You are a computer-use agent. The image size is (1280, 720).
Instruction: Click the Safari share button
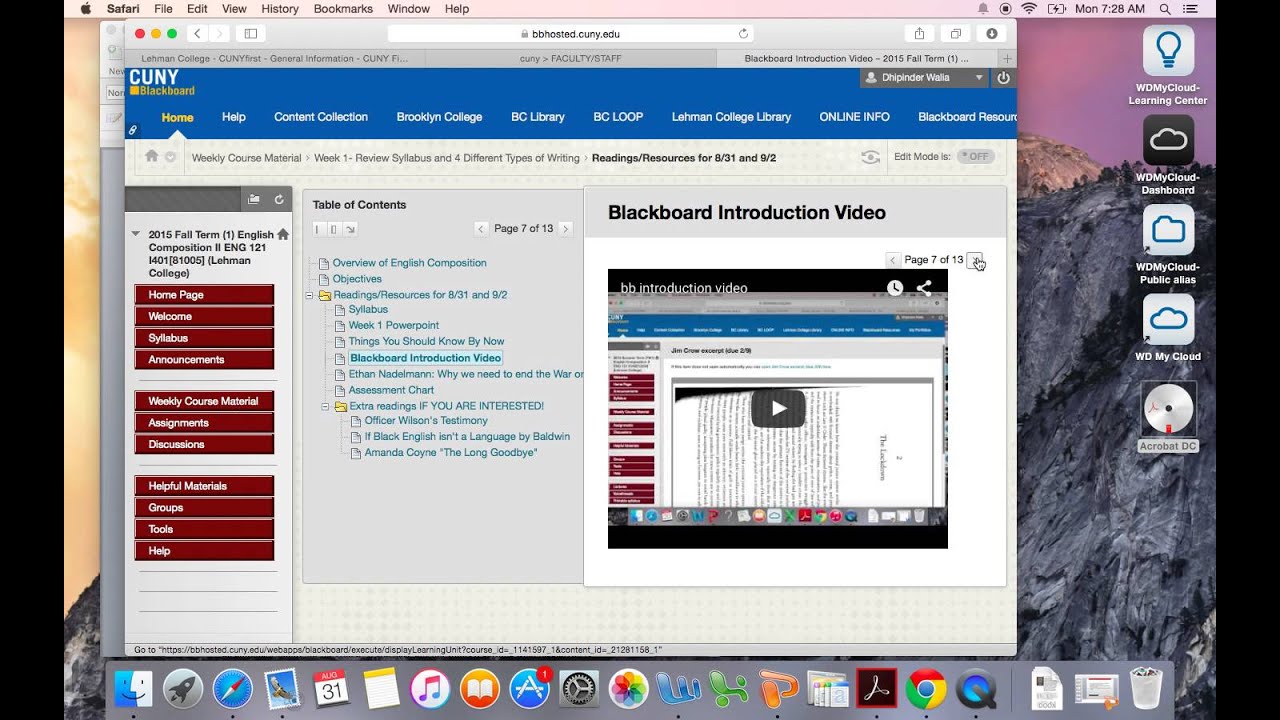[920, 33]
